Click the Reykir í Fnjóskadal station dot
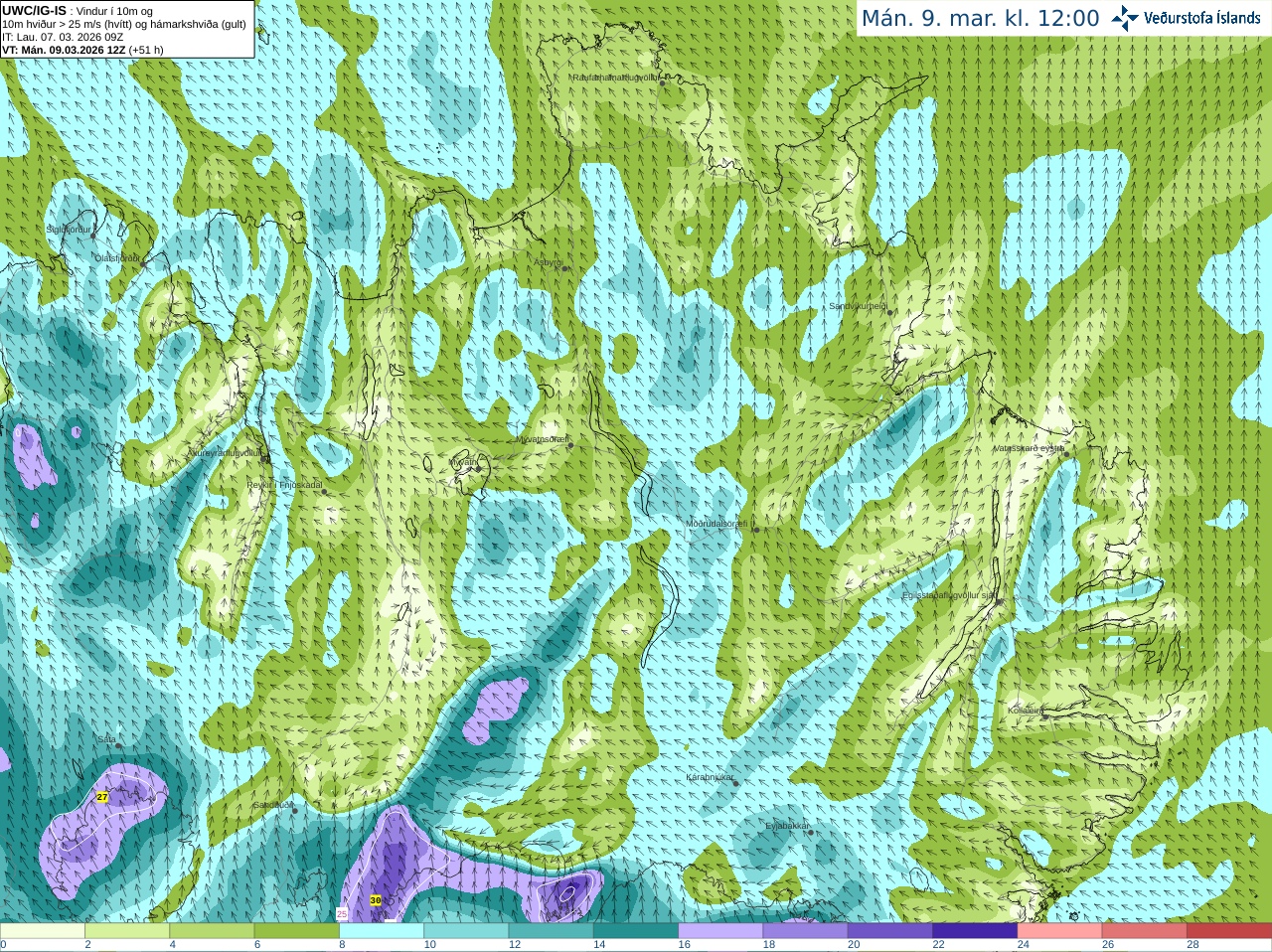Viewport: 1272px width, 952px height. [x=324, y=492]
